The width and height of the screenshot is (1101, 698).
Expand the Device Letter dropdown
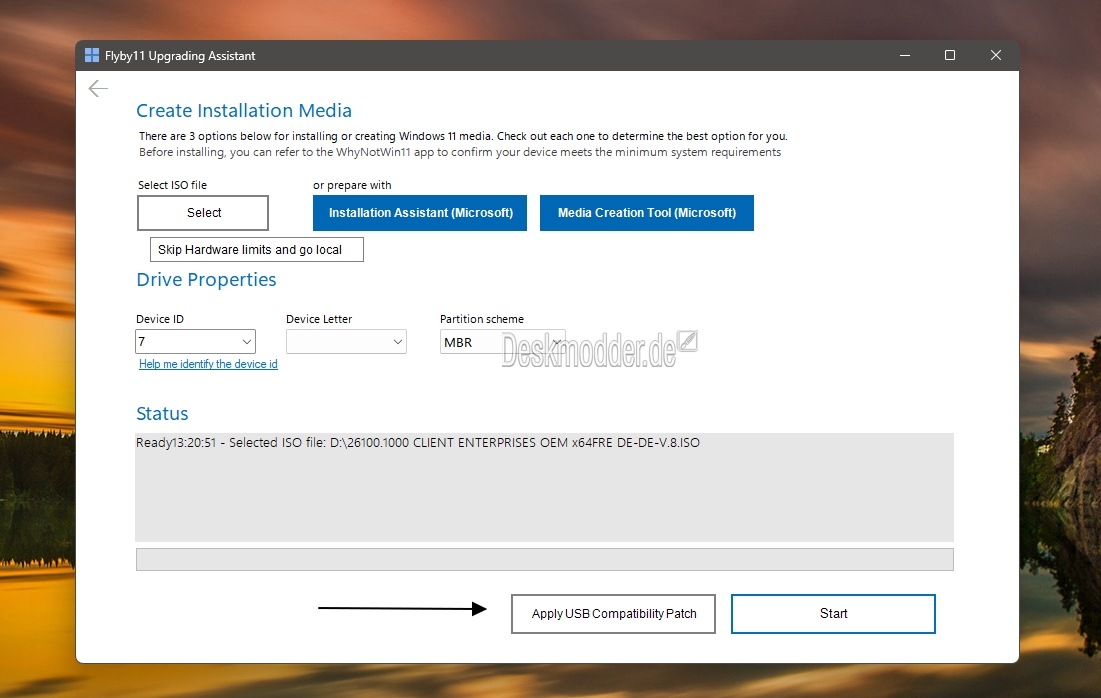pyautogui.click(x=346, y=342)
